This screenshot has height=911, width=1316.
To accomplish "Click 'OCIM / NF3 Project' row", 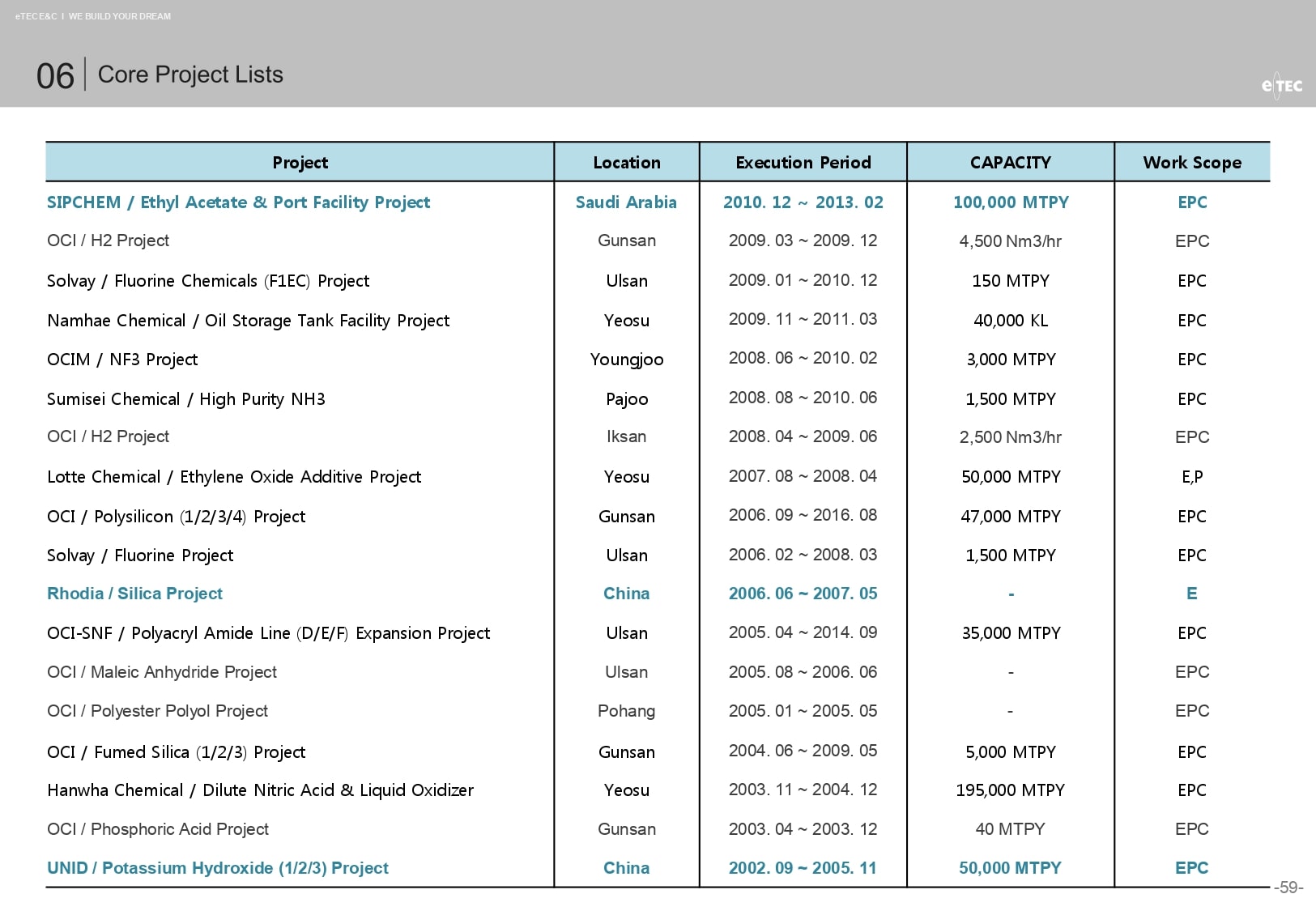I will point(122,360).
